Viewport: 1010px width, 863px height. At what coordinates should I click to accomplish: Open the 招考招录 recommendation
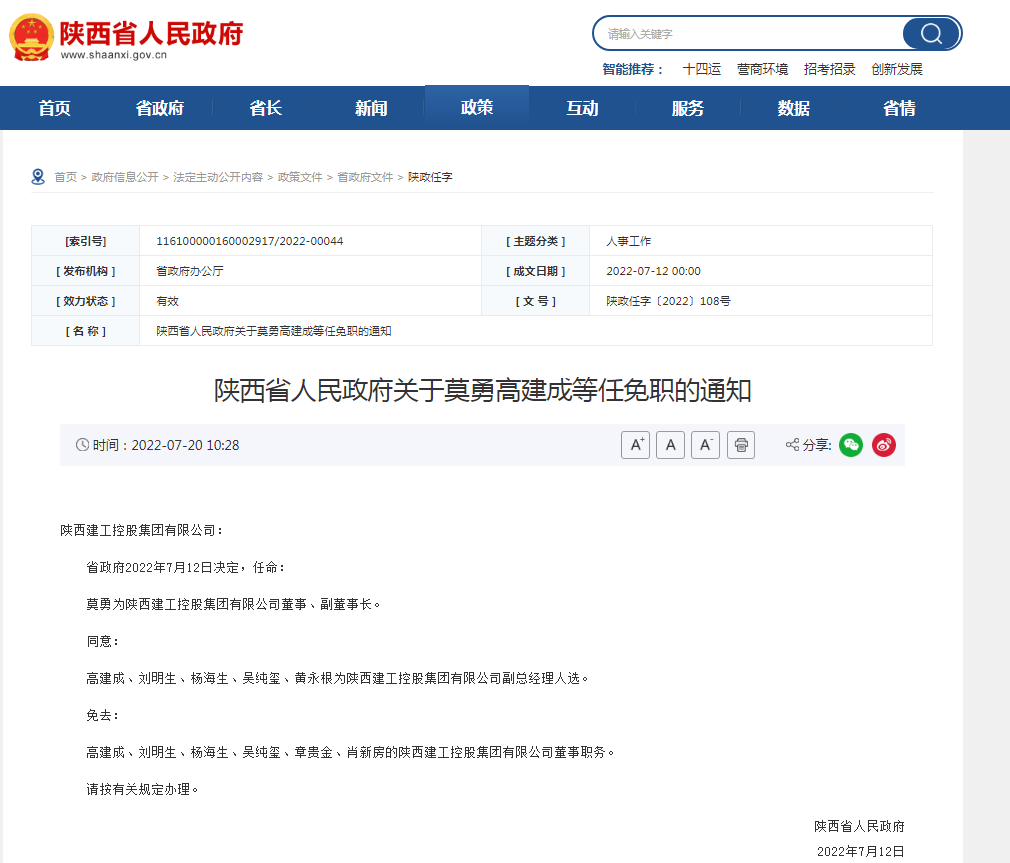(831, 68)
